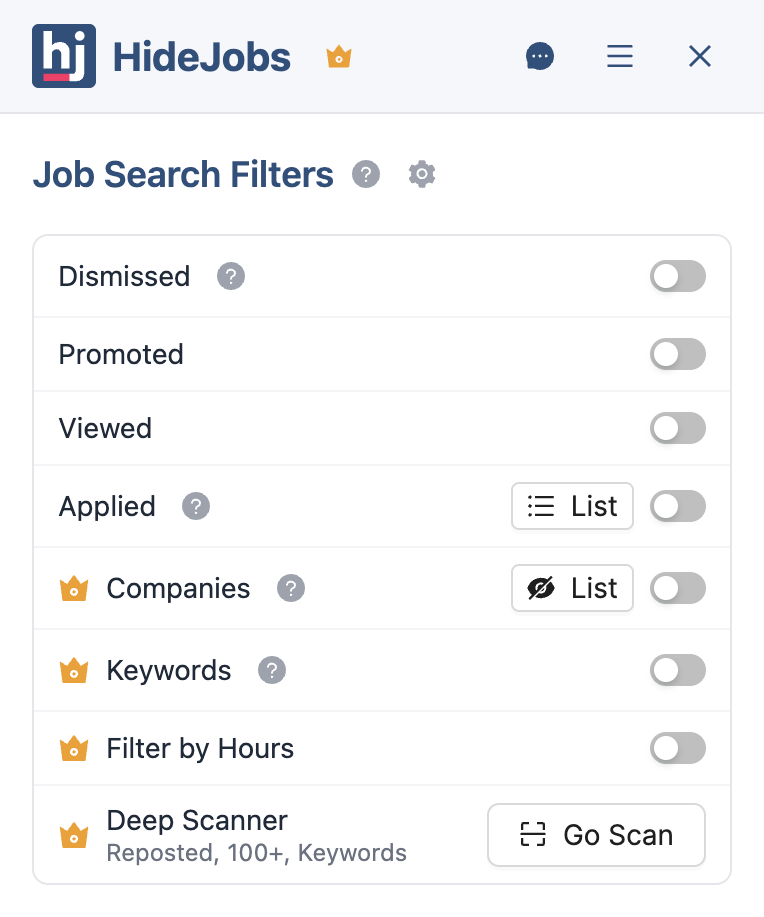The image size is (764, 917).
Task: Open the settings gear beside Job Search Filters
Action: [421, 174]
